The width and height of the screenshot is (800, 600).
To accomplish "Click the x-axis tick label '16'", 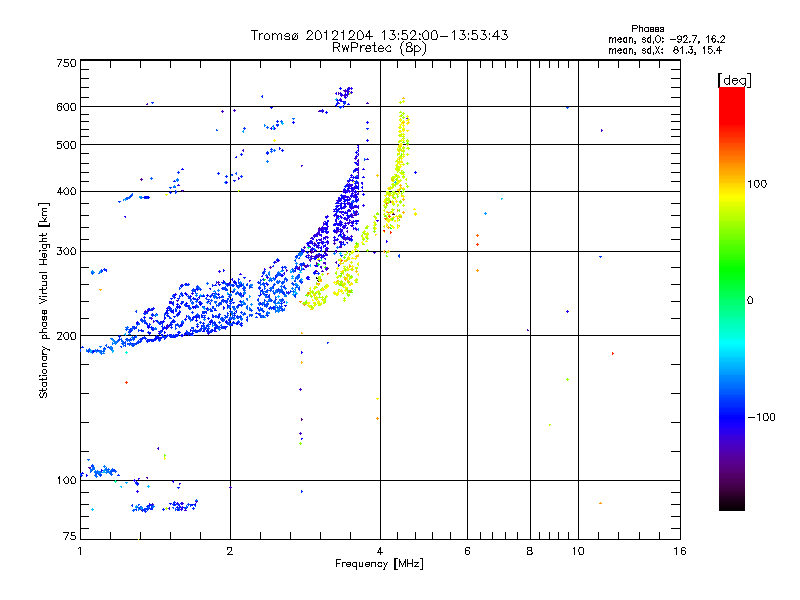I will [x=680, y=551].
